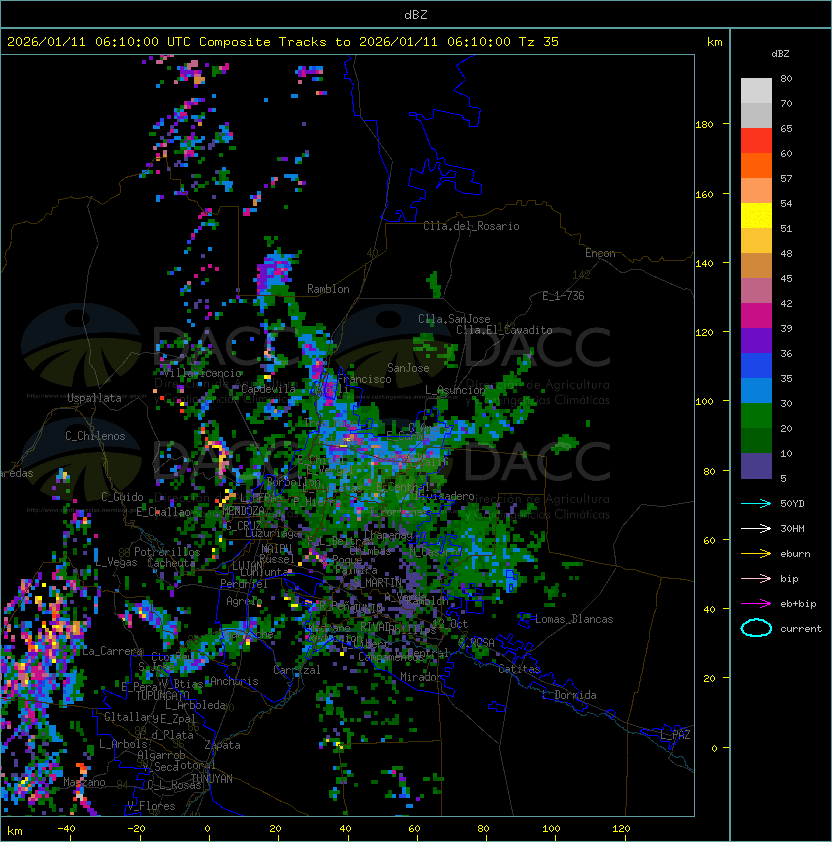Viewport: 832px width, 842px height.
Task: Click the 'Perdriel' map label
Action: 244,583
